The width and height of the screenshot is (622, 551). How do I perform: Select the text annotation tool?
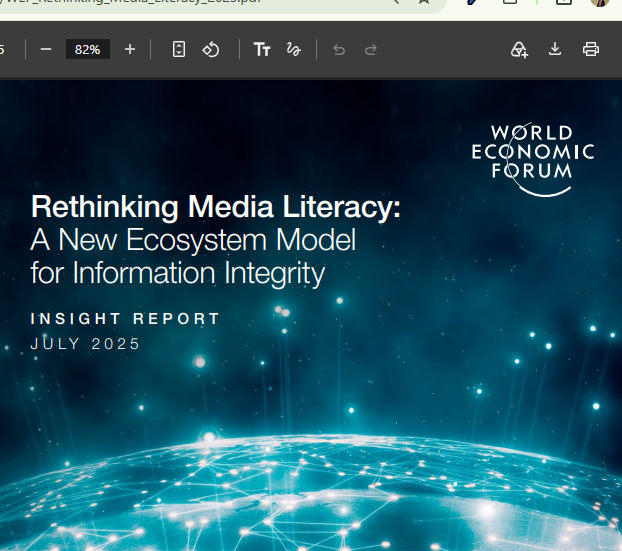click(262, 50)
